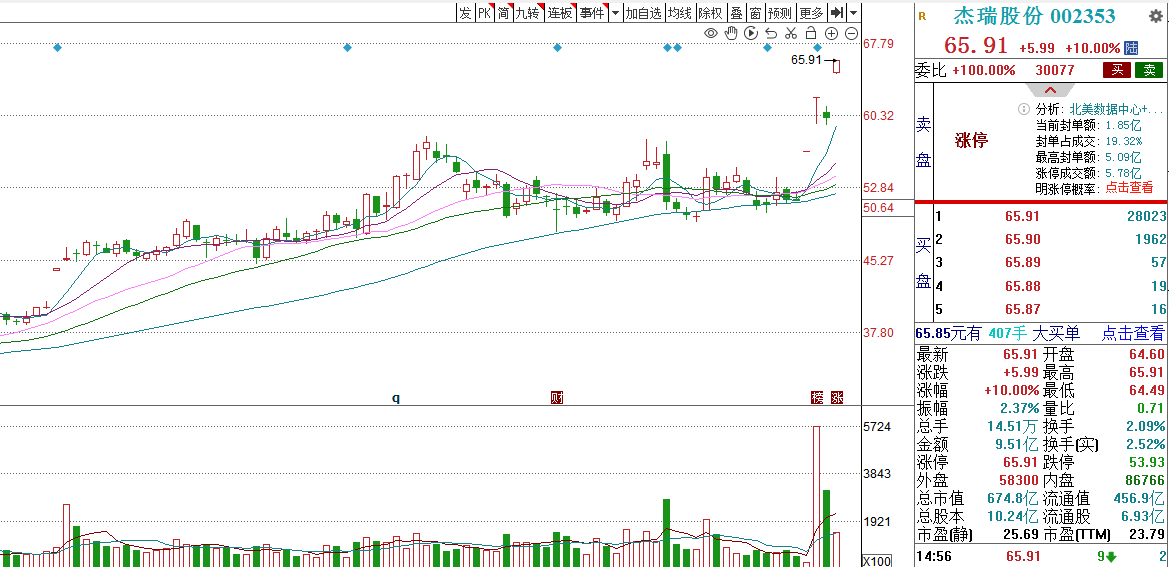1169x567 pixels.
Task: Click the 买盘 label
Action: pos(924,262)
